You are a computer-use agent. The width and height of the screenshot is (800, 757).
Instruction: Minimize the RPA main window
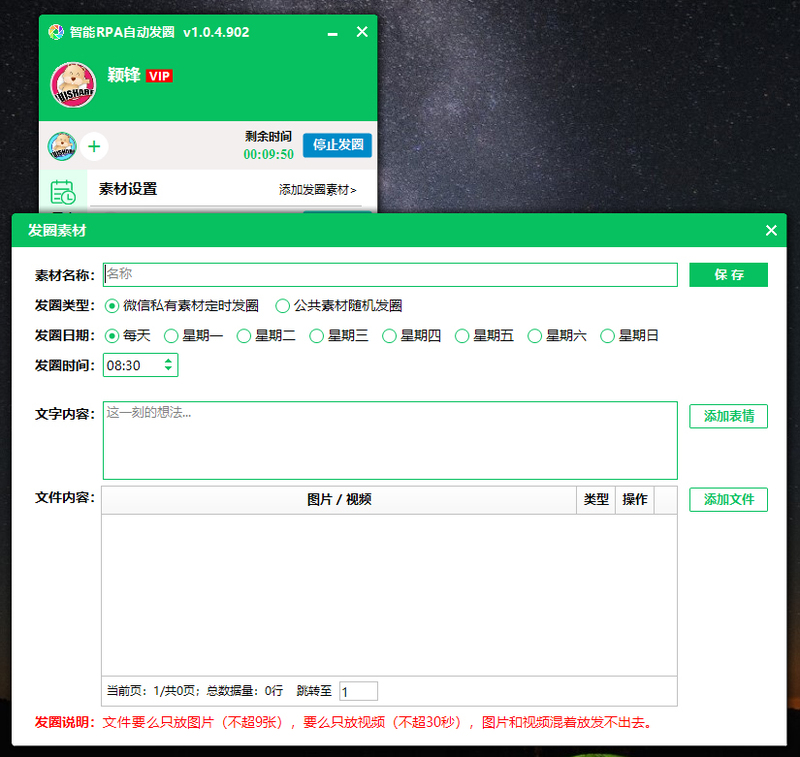(x=332, y=32)
